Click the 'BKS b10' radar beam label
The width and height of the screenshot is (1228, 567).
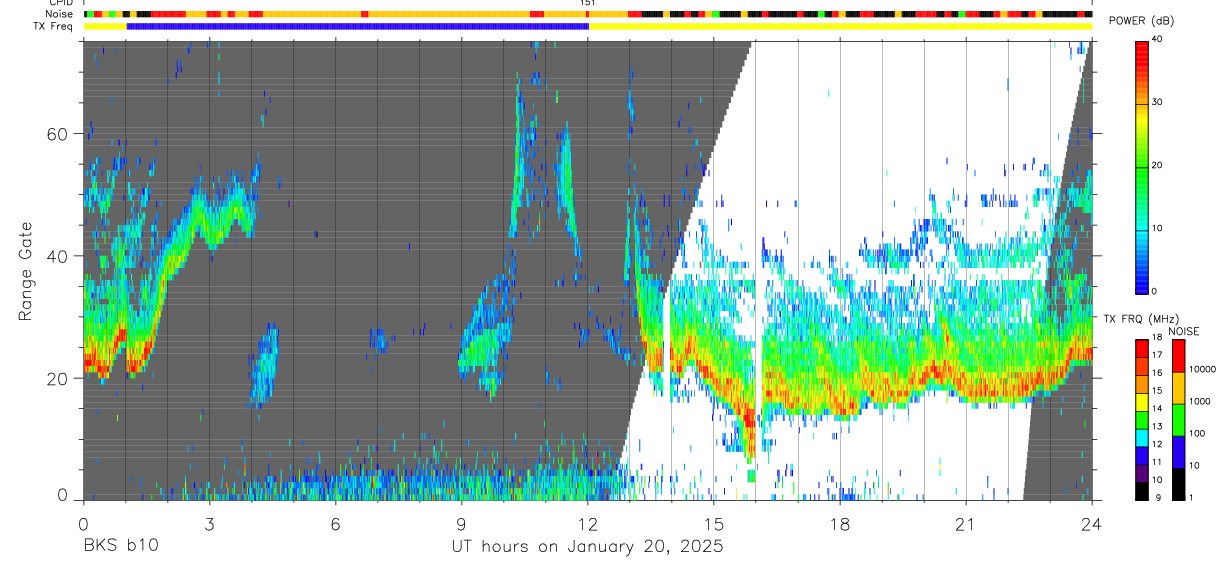pyautogui.click(x=120, y=547)
